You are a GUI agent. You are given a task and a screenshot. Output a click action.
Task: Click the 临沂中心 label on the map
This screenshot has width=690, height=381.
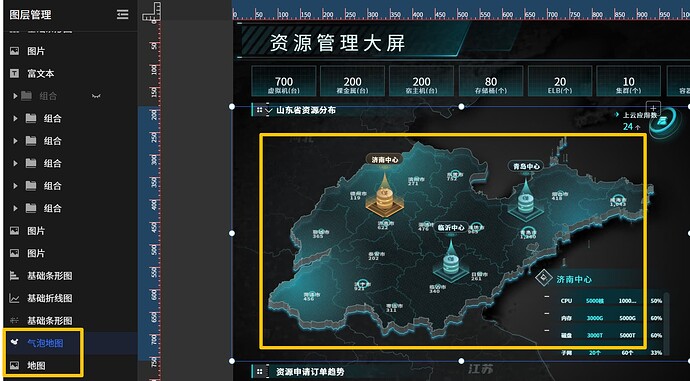(x=451, y=227)
